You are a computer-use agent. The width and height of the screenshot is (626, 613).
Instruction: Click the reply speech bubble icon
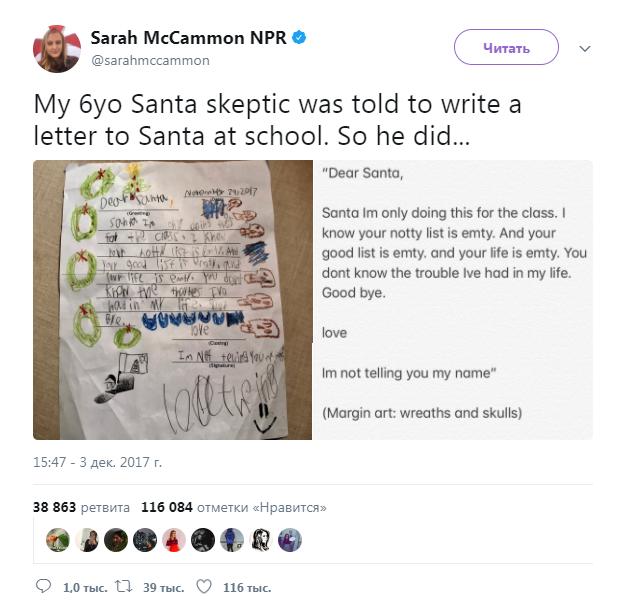43,587
